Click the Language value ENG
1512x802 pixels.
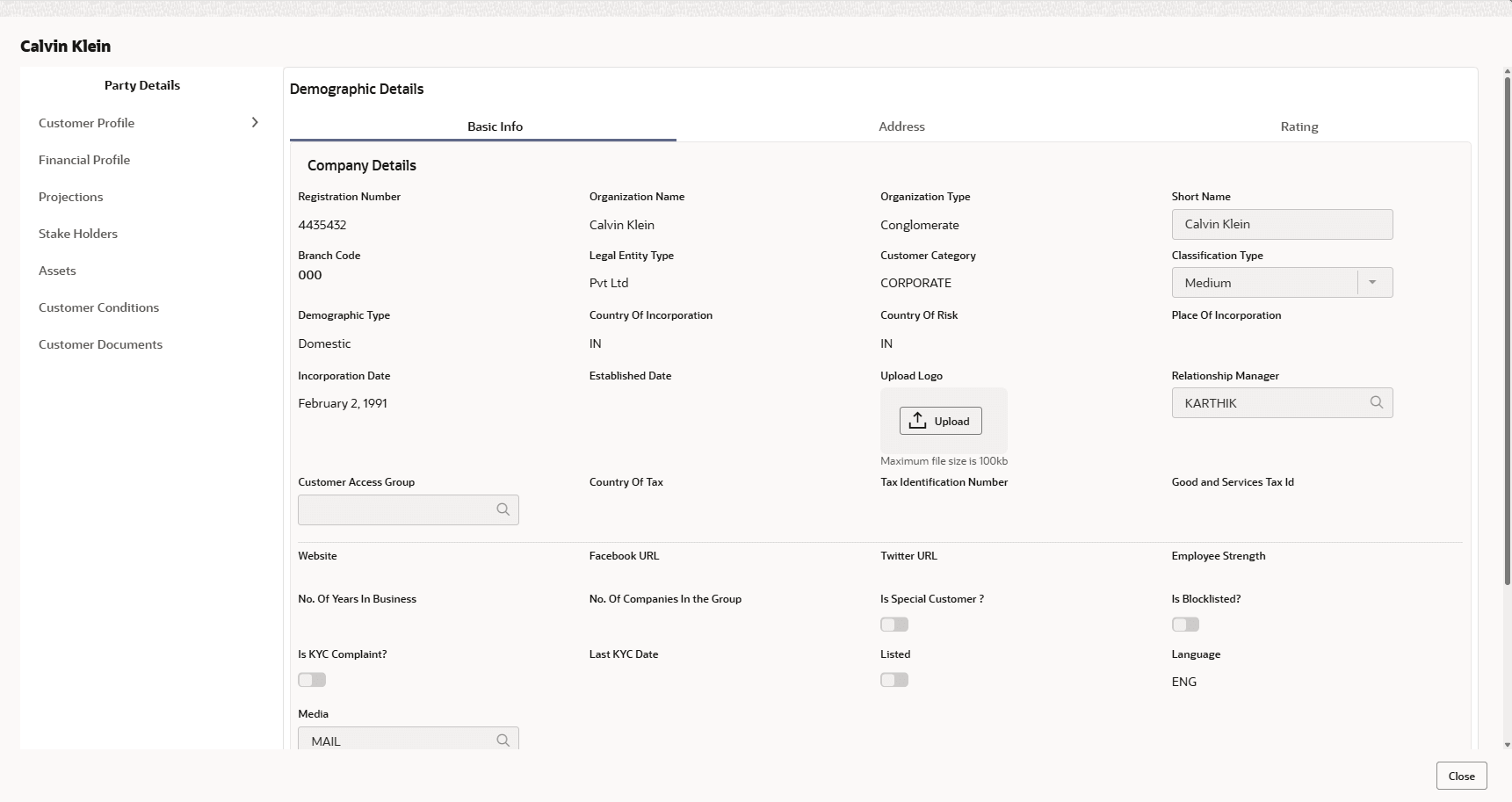[x=1184, y=682]
